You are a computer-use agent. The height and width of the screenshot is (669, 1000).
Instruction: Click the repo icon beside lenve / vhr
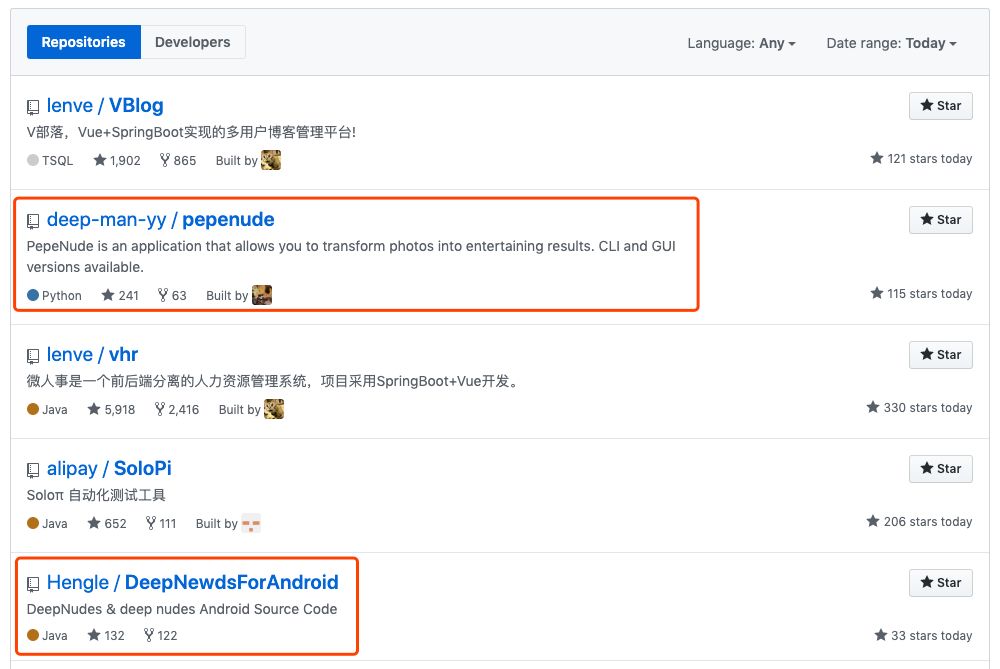coord(33,357)
